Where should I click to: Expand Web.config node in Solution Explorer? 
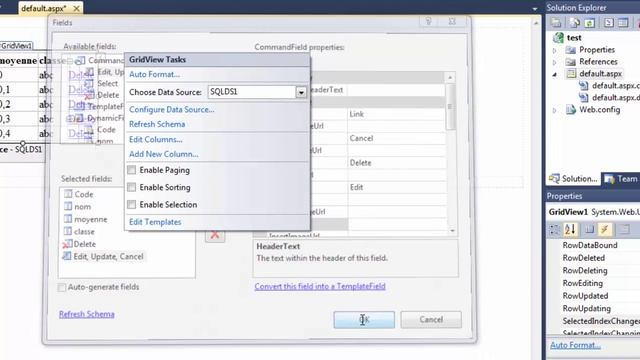555,110
